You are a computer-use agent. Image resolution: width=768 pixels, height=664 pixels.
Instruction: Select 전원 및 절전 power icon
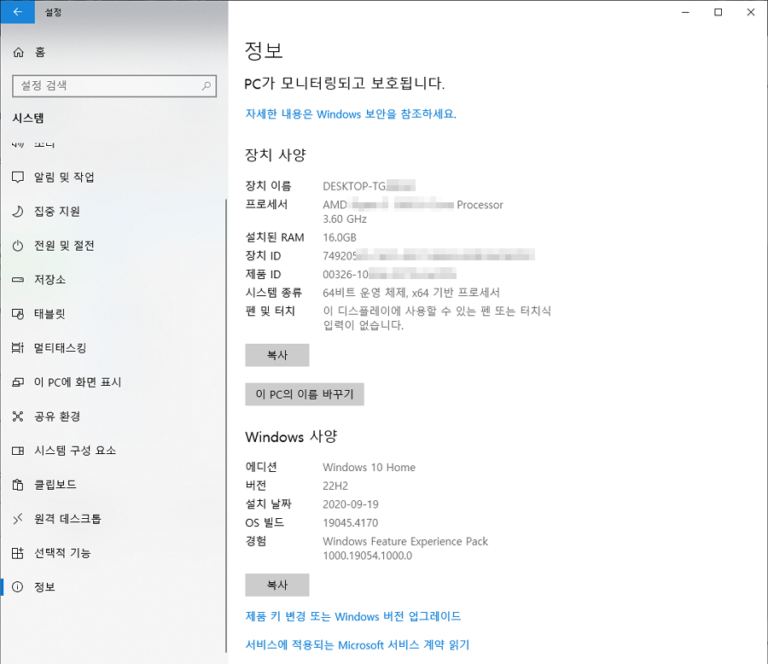[18, 246]
